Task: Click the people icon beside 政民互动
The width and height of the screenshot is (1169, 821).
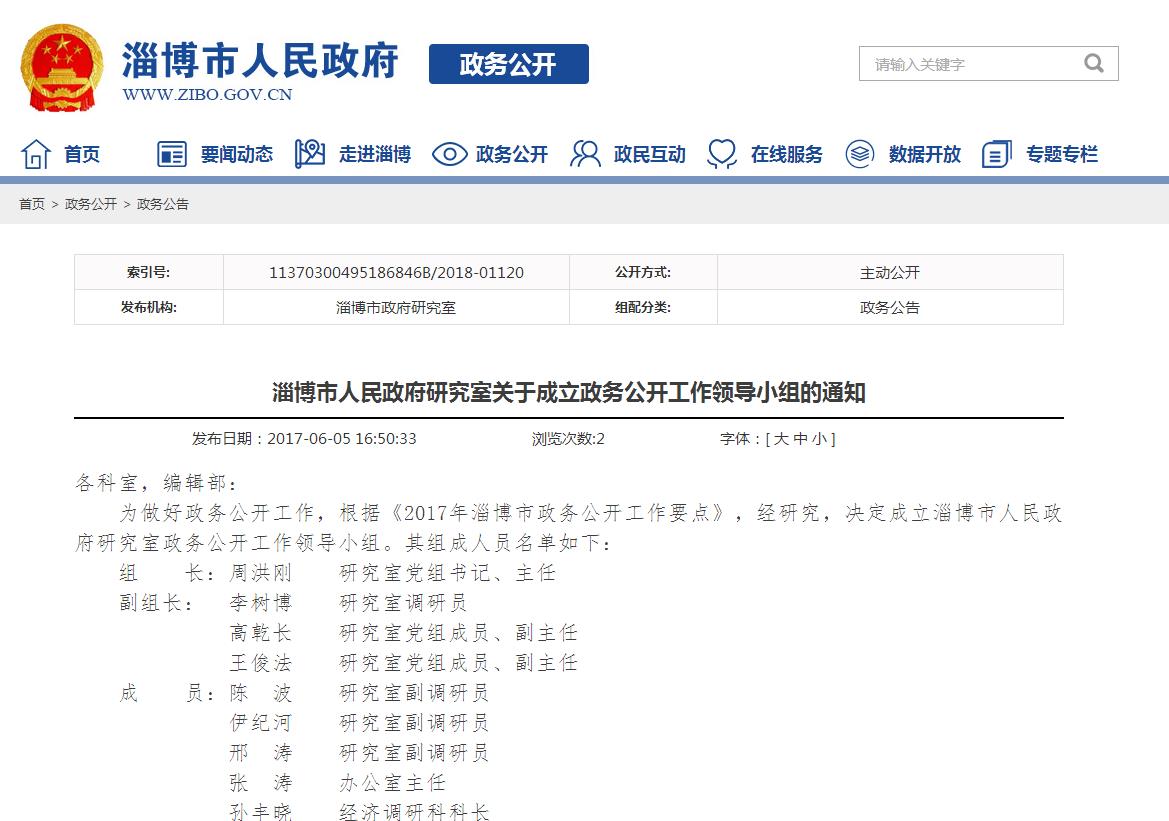Action: 585,154
